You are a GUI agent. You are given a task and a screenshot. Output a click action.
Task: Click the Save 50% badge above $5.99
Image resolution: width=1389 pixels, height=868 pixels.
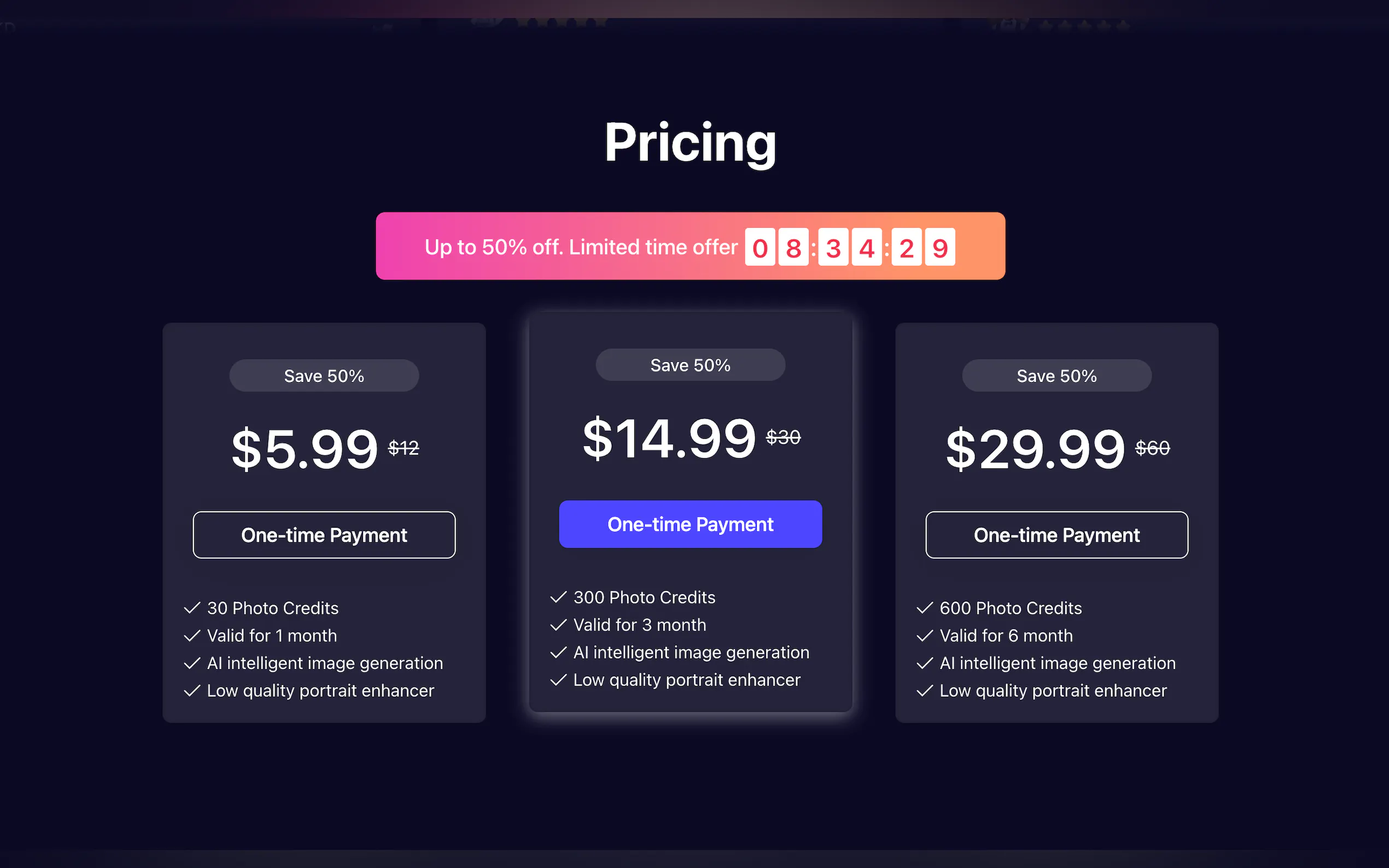pyautogui.click(x=324, y=376)
